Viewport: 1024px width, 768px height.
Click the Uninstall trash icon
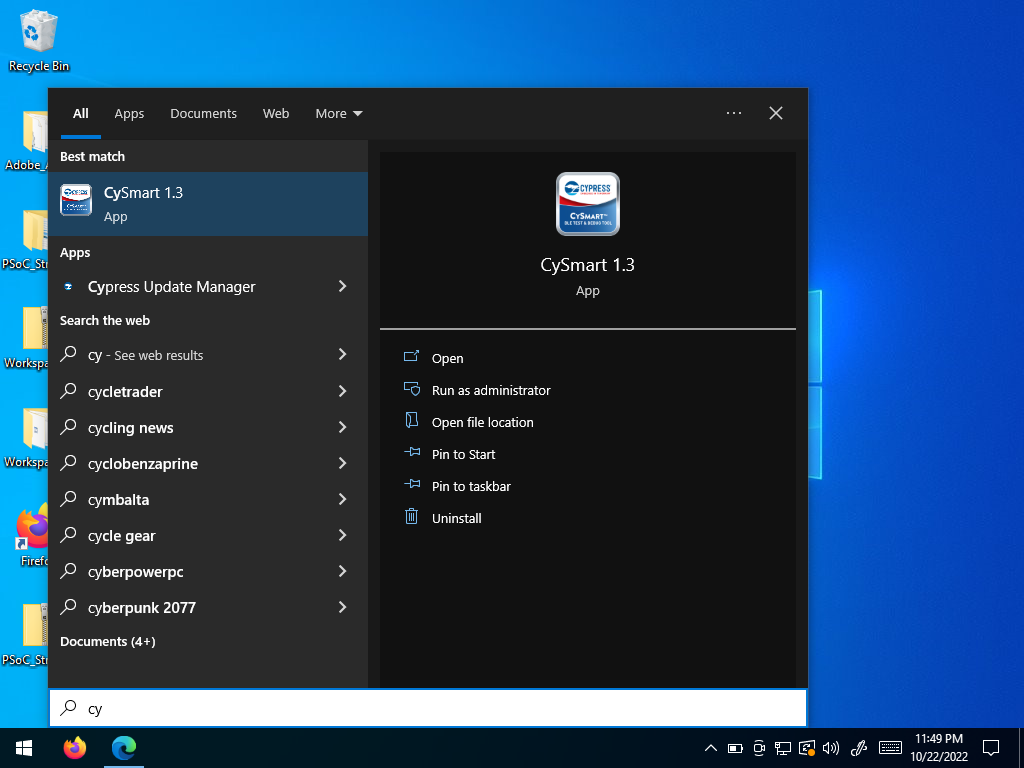click(411, 517)
